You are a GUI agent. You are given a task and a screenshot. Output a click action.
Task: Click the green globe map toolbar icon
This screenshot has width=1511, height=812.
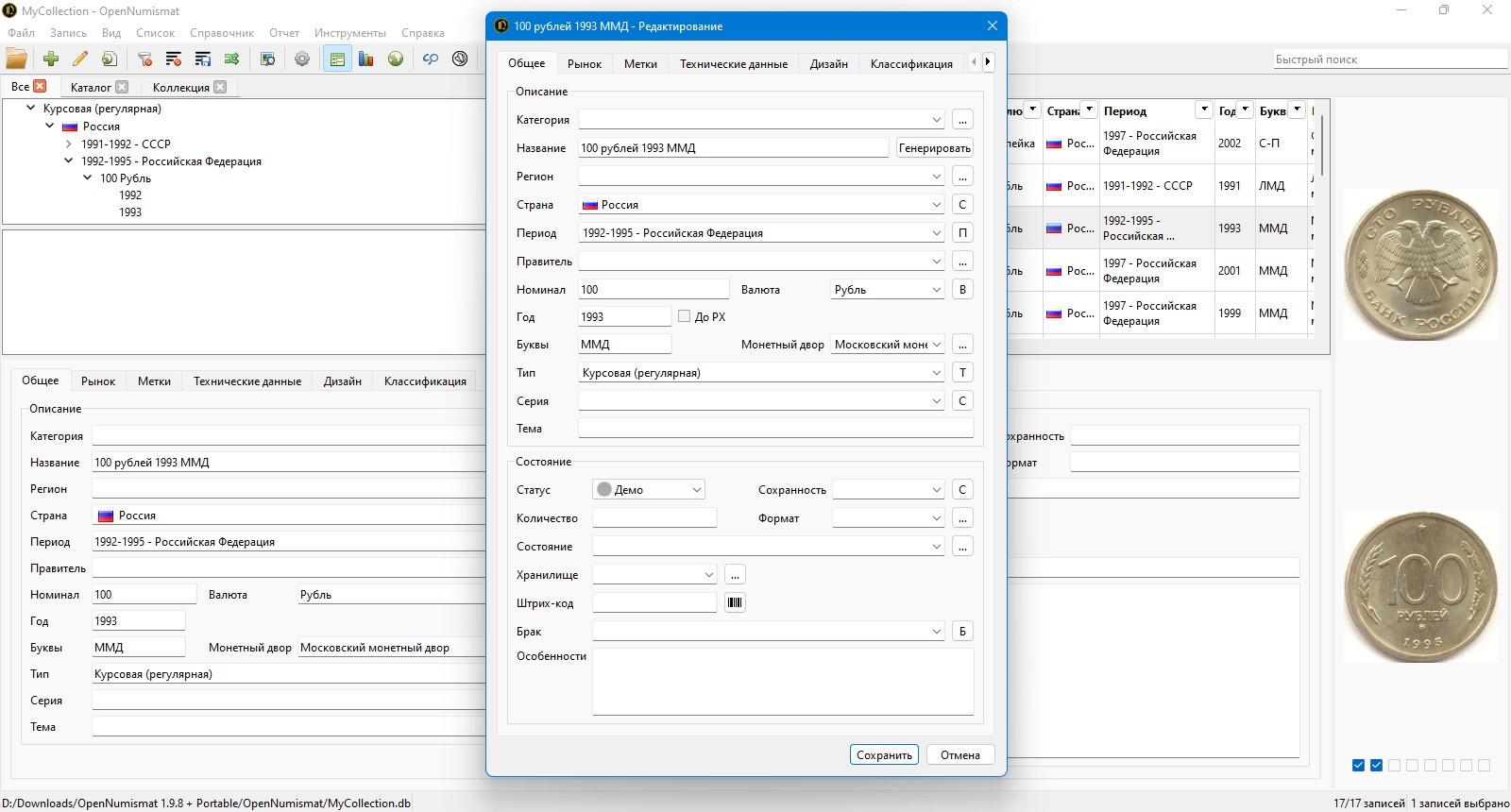pos(396,59)
